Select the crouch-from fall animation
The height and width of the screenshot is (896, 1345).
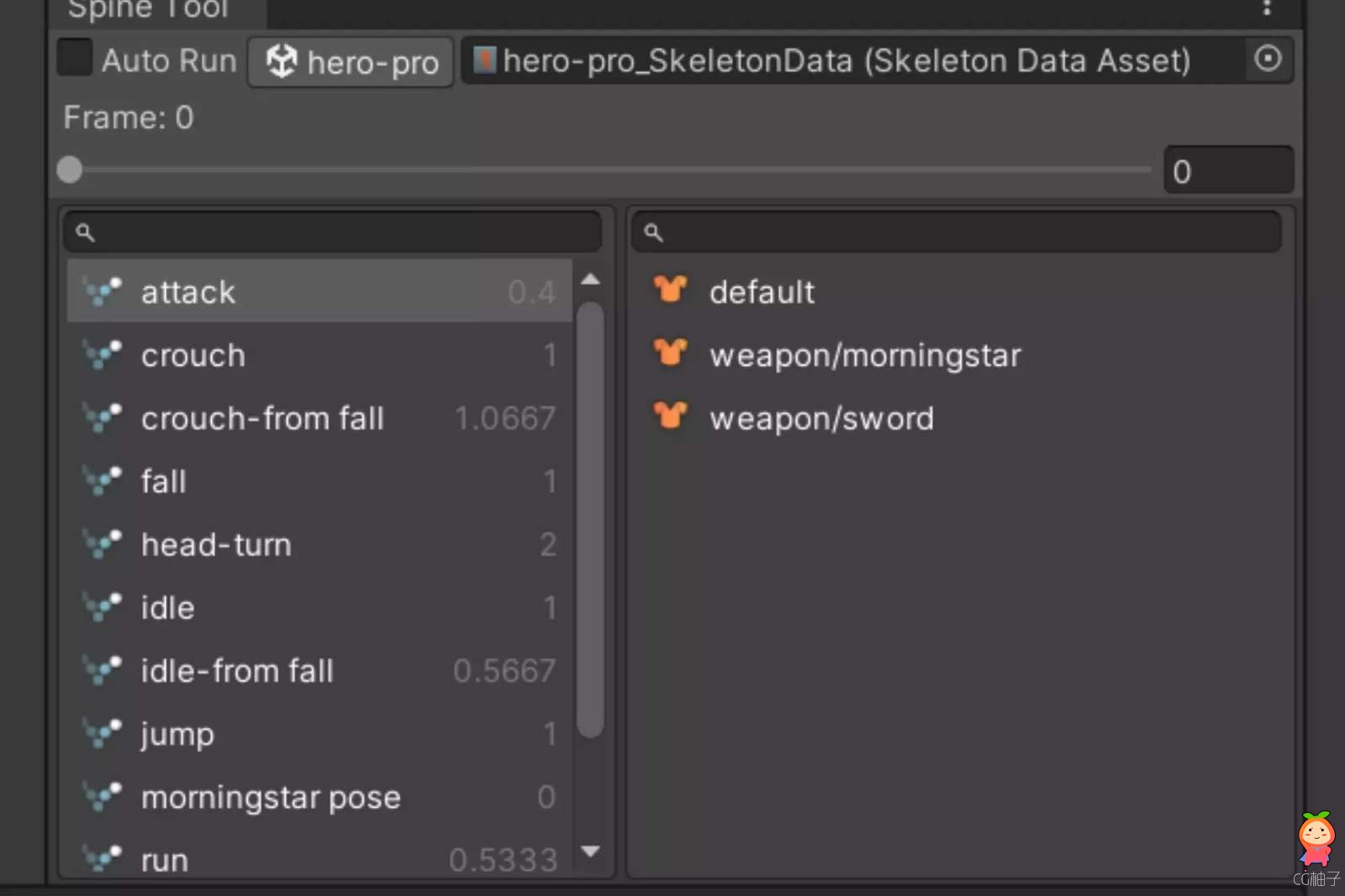pos(319,418)
